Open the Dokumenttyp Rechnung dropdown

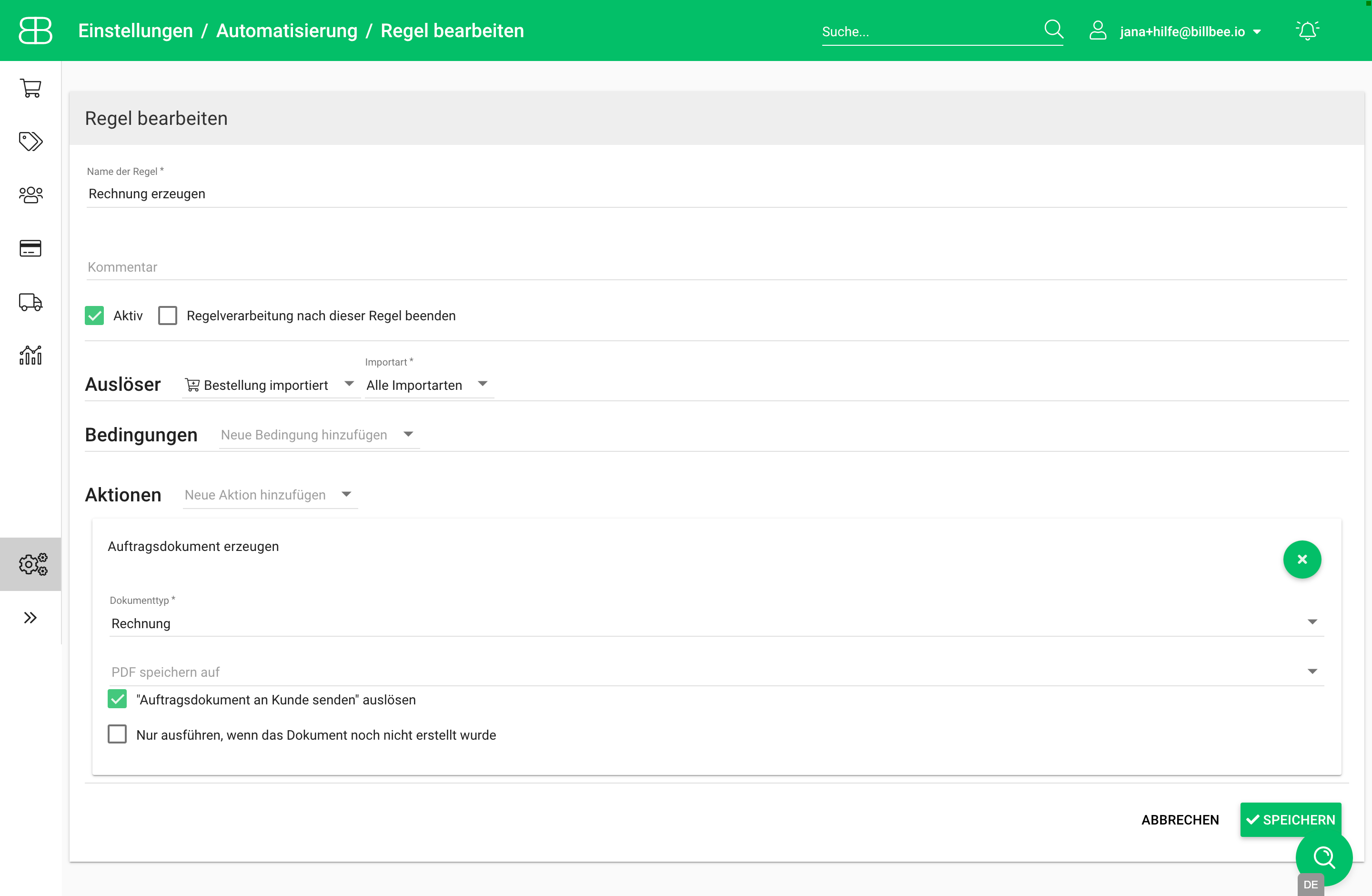tap(716, 623)
